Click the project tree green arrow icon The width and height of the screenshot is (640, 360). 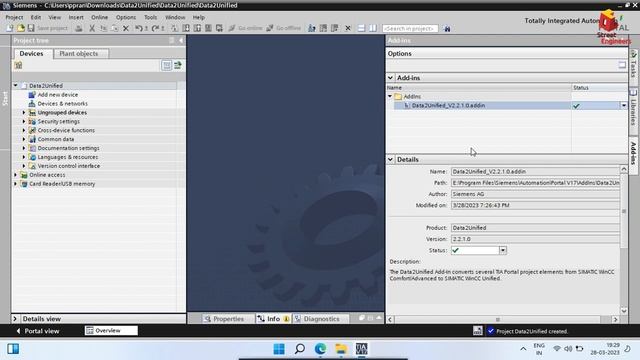pos(178,65)
